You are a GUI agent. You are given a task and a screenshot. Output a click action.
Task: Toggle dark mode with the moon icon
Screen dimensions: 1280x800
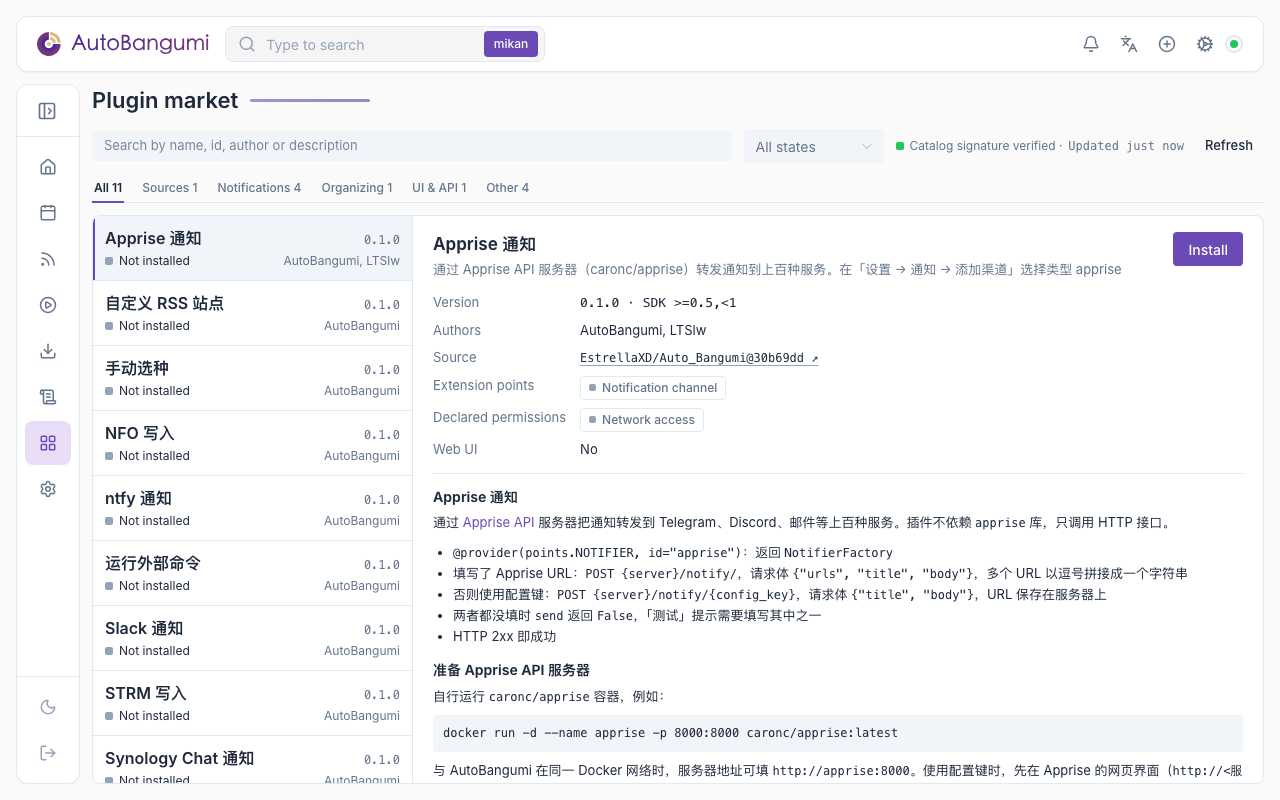click(48, 707)
